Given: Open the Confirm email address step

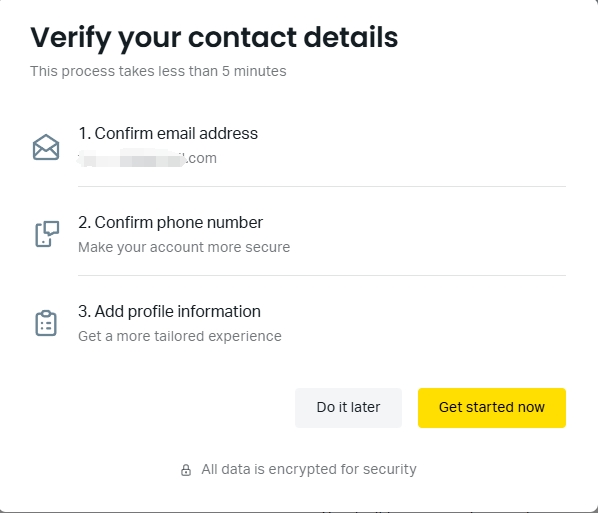Looking at the screenshot, I should [168, 133].
